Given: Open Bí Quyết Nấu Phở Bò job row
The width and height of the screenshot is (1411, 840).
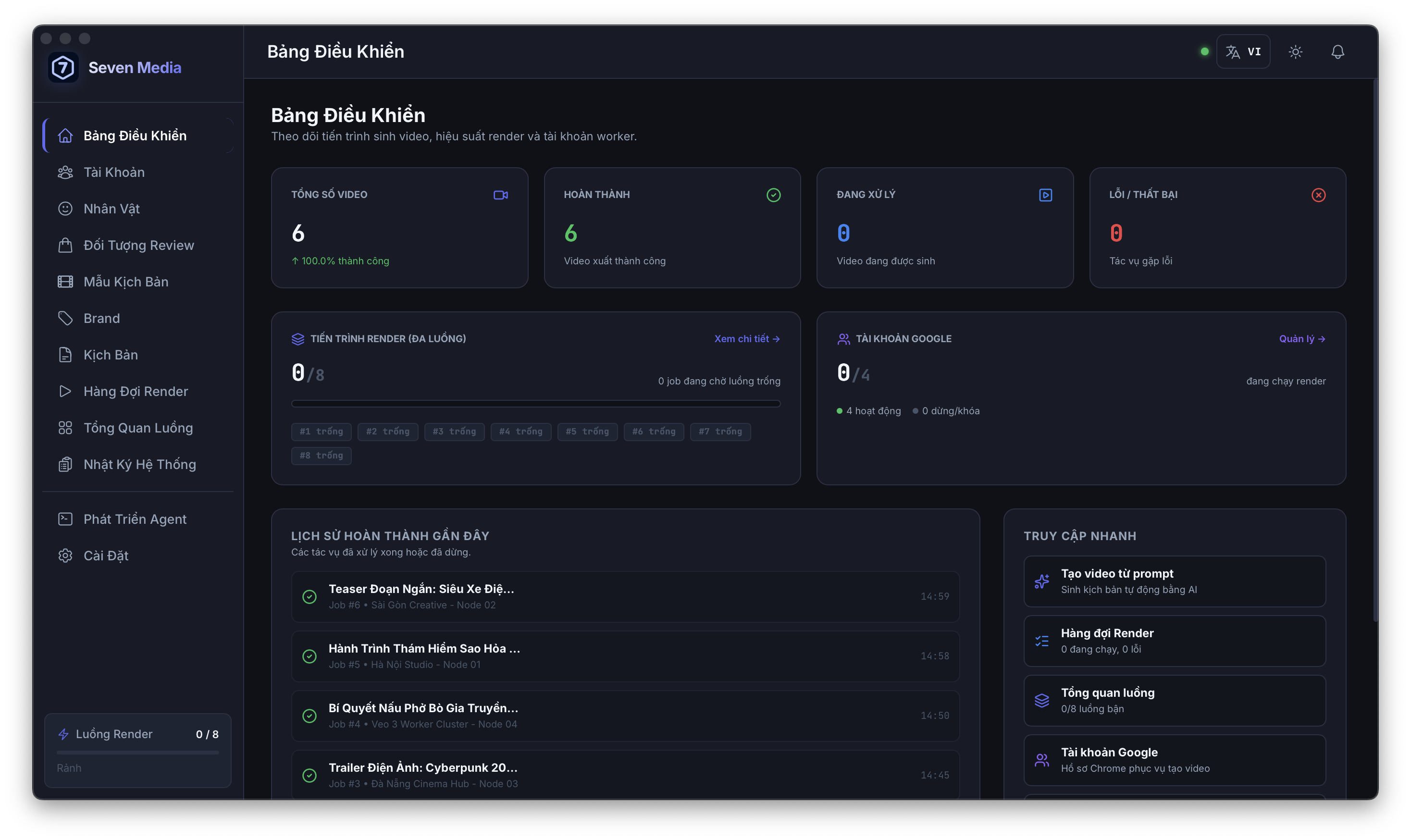Looking at the screenshot, I should pos(625,716).
